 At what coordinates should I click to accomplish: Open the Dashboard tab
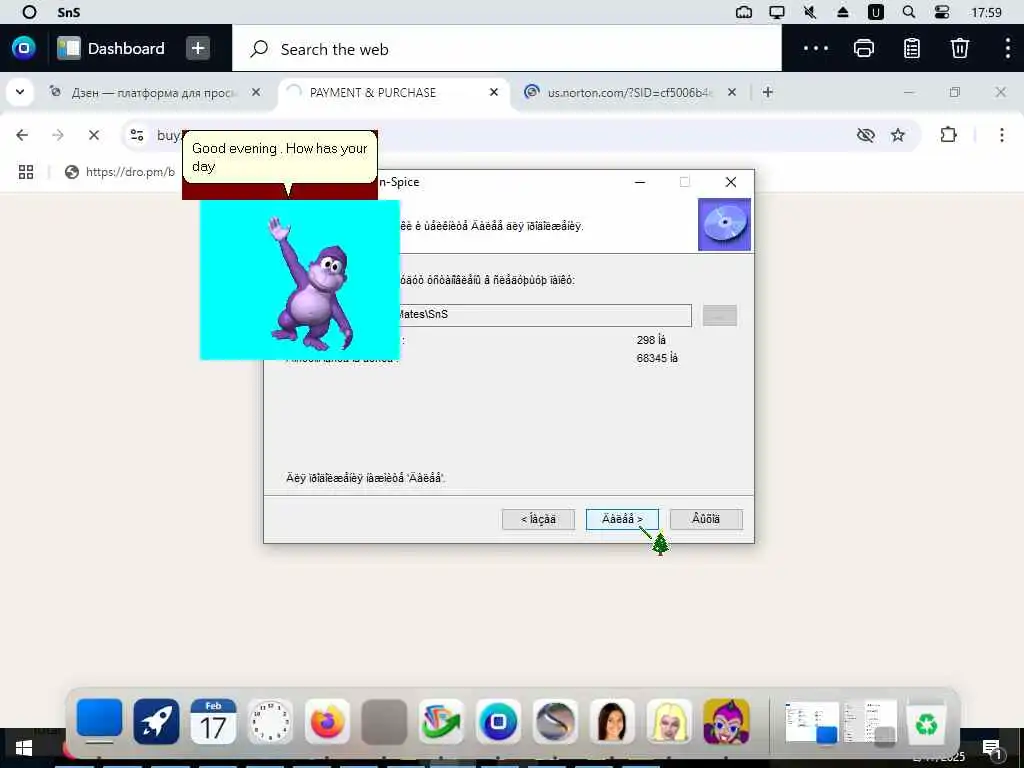tap(111, 48)
